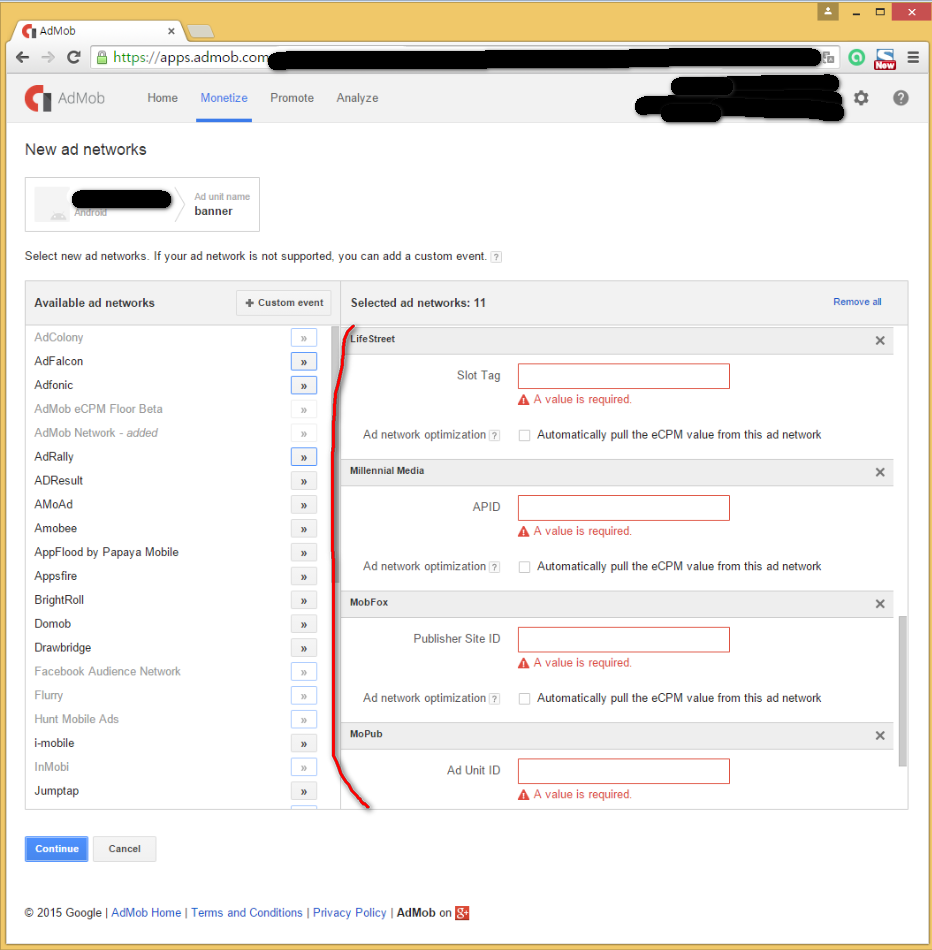932x950 pixels.
Task: Add Domob using its arrow button
Action: (304, 624)
